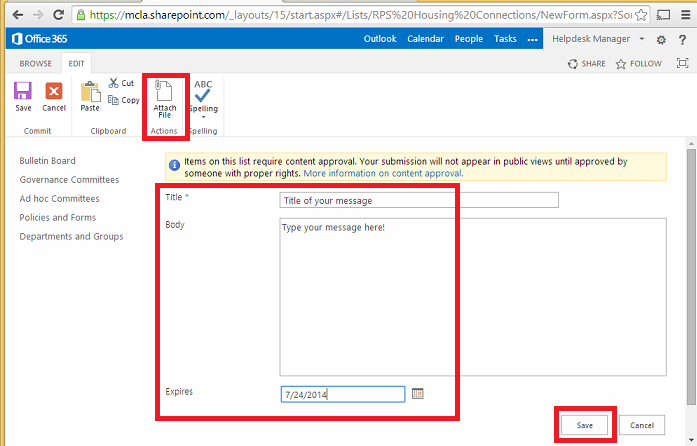Open Policies and Forms link
This screenshot has width=697, height=446.
58,217
